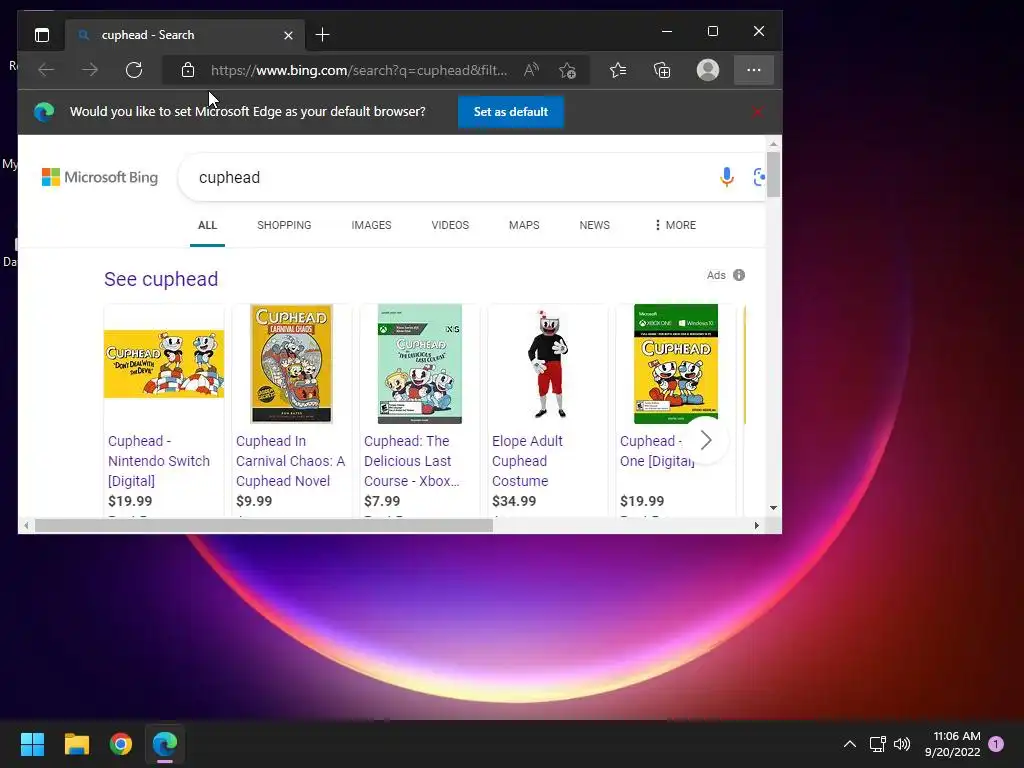Image resolution: width=1024 pixels, height=768 pixels.
Task: Click the Ads info icon
Action: 739,275
